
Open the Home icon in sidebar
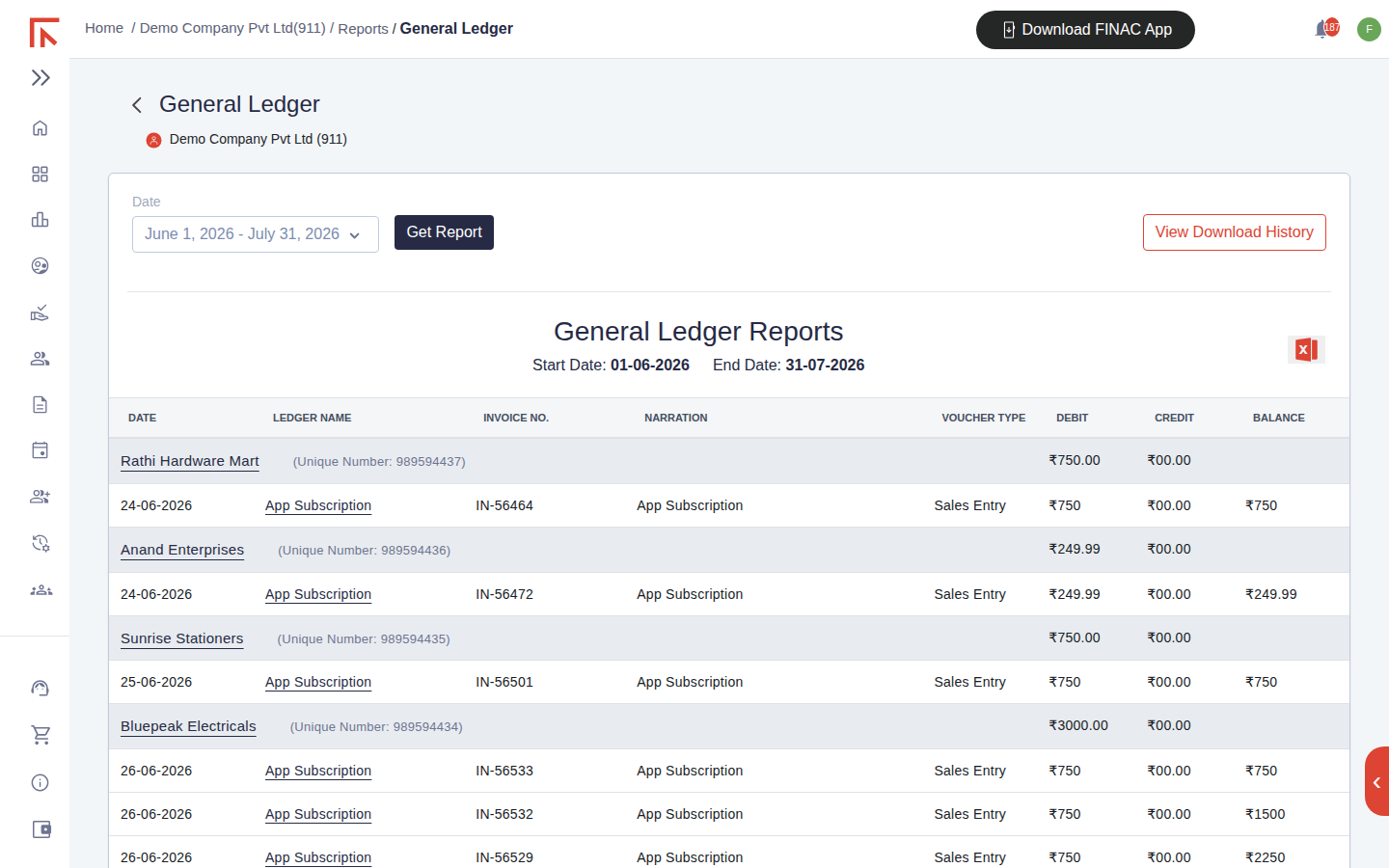tap(40, 128)
